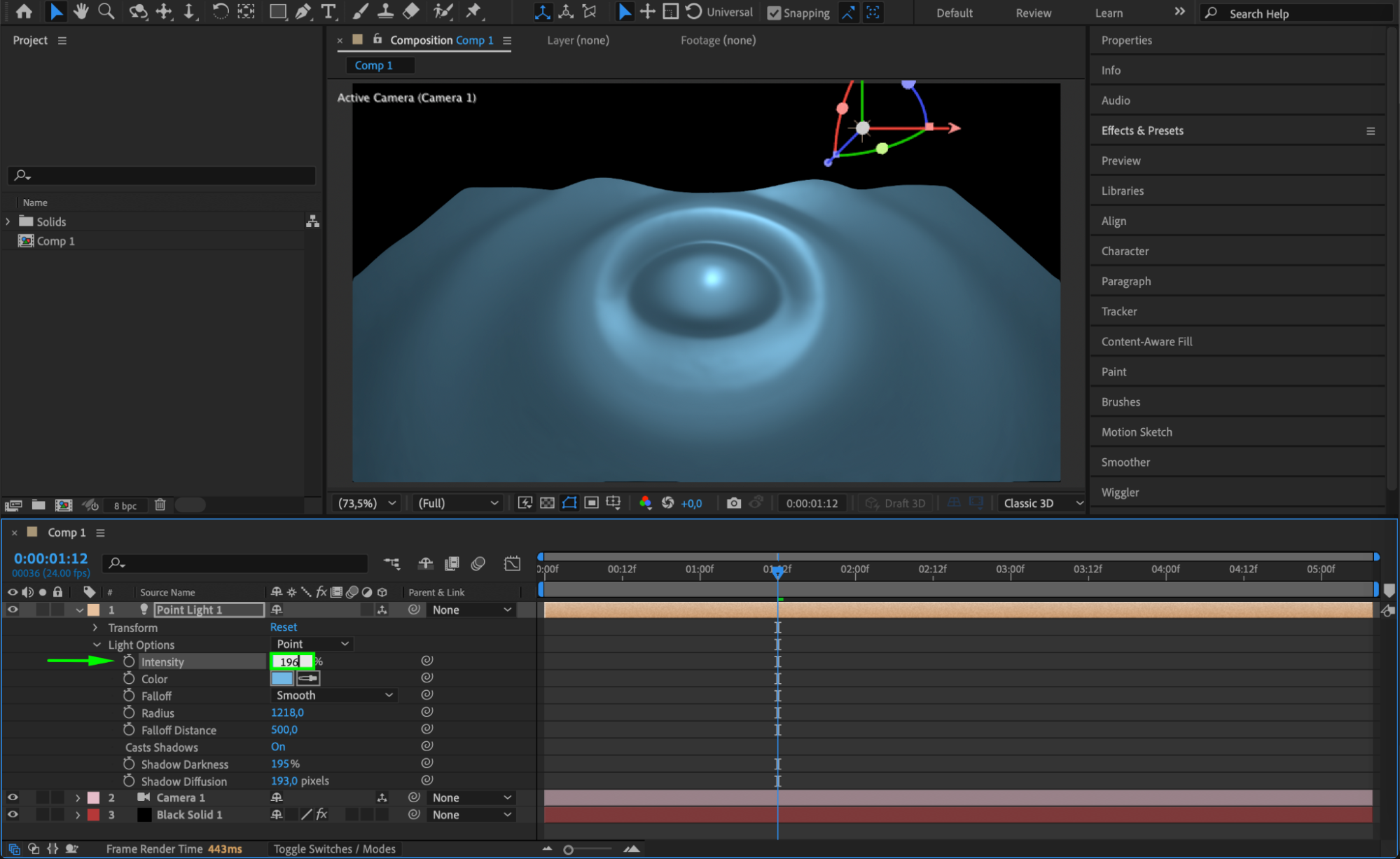The image size is (1400, 859).
Task: Click the Home icon
Action: pyautogui.click(x=24, y=11)
